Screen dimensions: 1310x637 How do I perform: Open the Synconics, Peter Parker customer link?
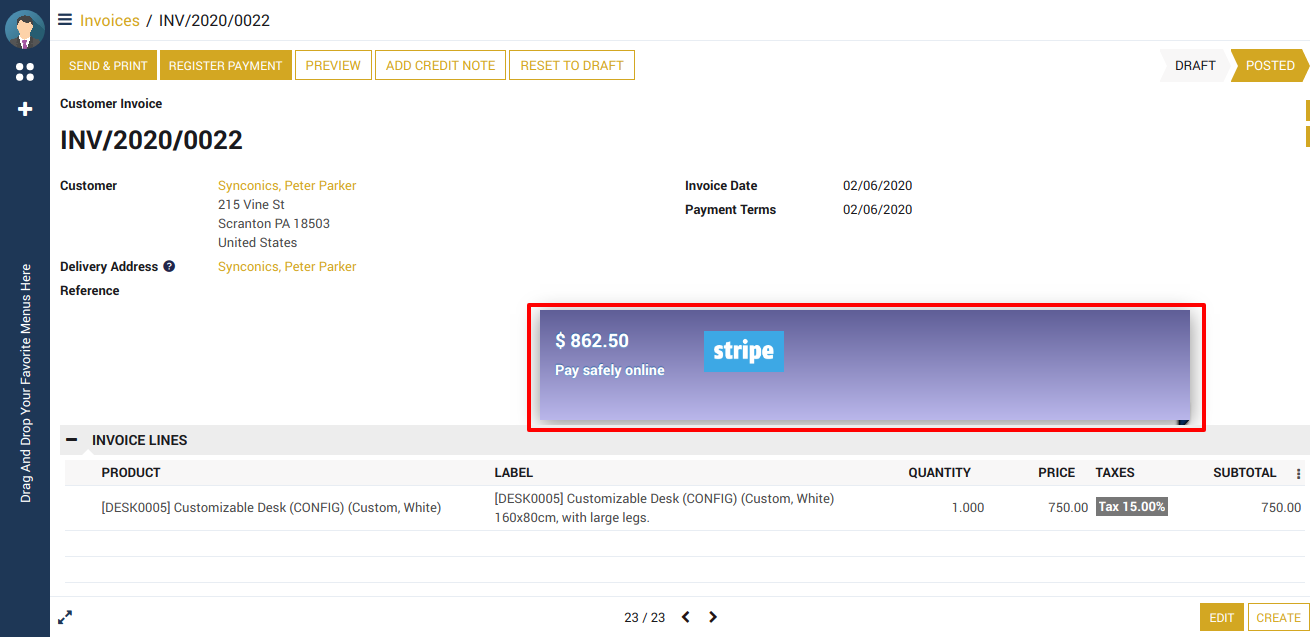point(287,186)
